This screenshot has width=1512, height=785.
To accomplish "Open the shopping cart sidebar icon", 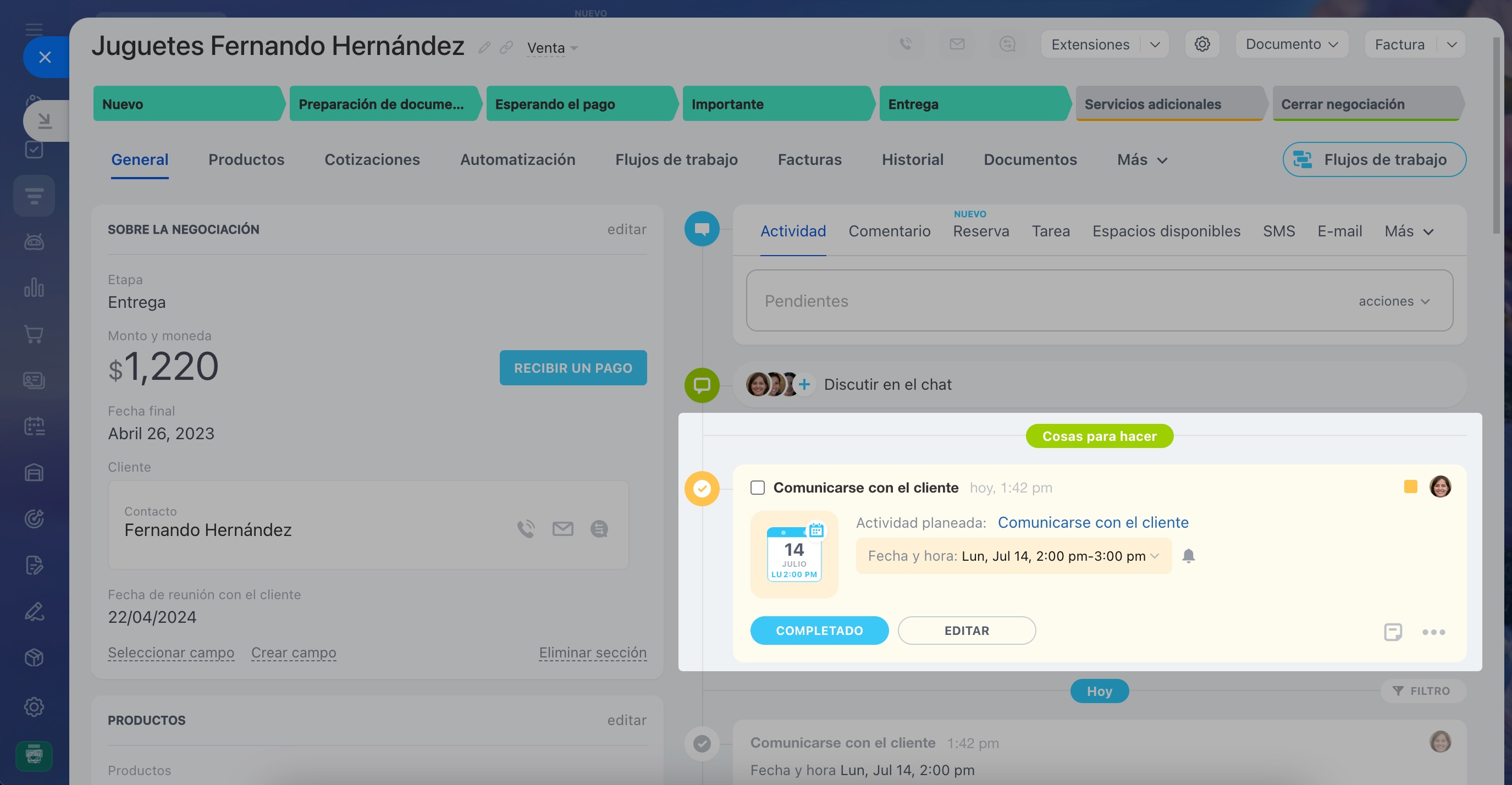I will 34,334.
